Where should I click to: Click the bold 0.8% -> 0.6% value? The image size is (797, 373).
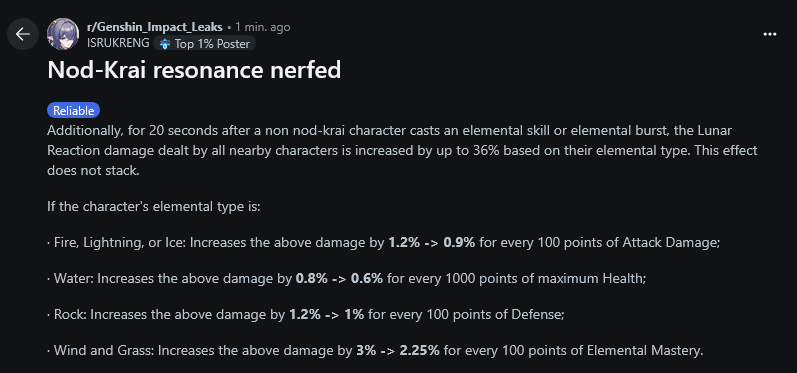coord(339,279)
